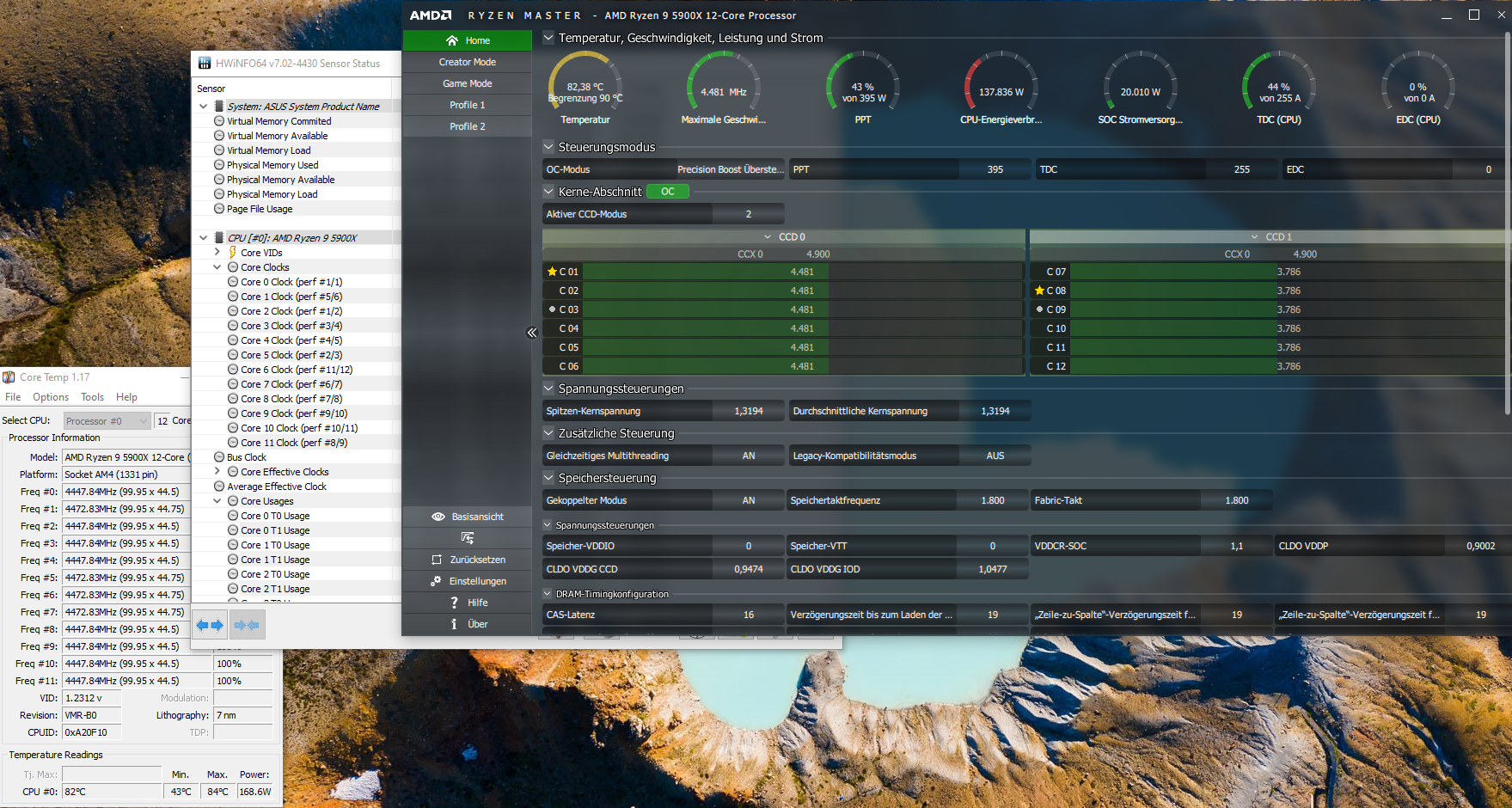This screenshot has height=808, width=1512.
Task: Click the gold star beside core C 01
Action: 552,272
